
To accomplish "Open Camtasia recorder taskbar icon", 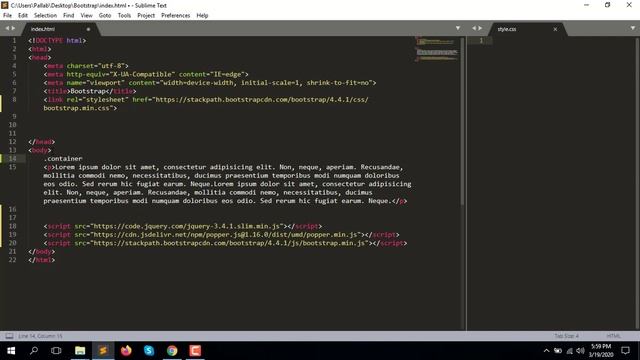I will click(x=195, y=350).
